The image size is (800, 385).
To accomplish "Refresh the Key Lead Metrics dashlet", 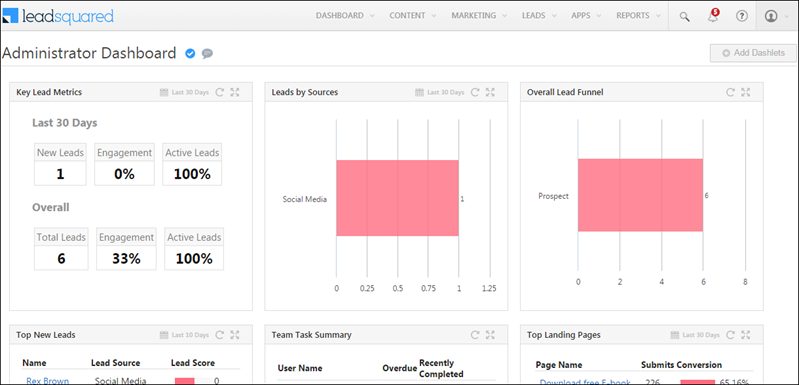I will click(219, 92).
